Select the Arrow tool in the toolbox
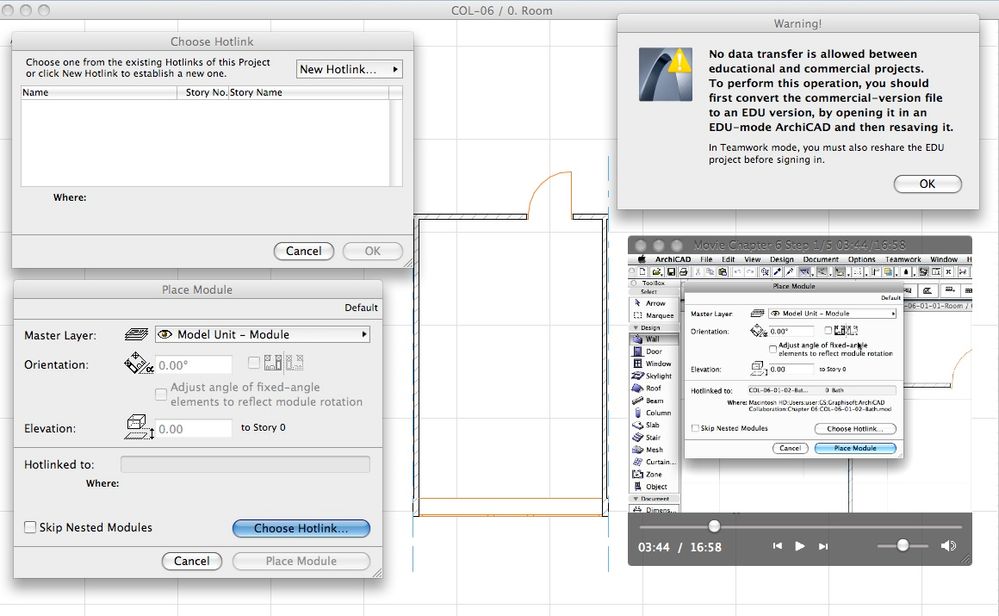Viewport: 999px width, 616px height. click(x=653, y=303)
